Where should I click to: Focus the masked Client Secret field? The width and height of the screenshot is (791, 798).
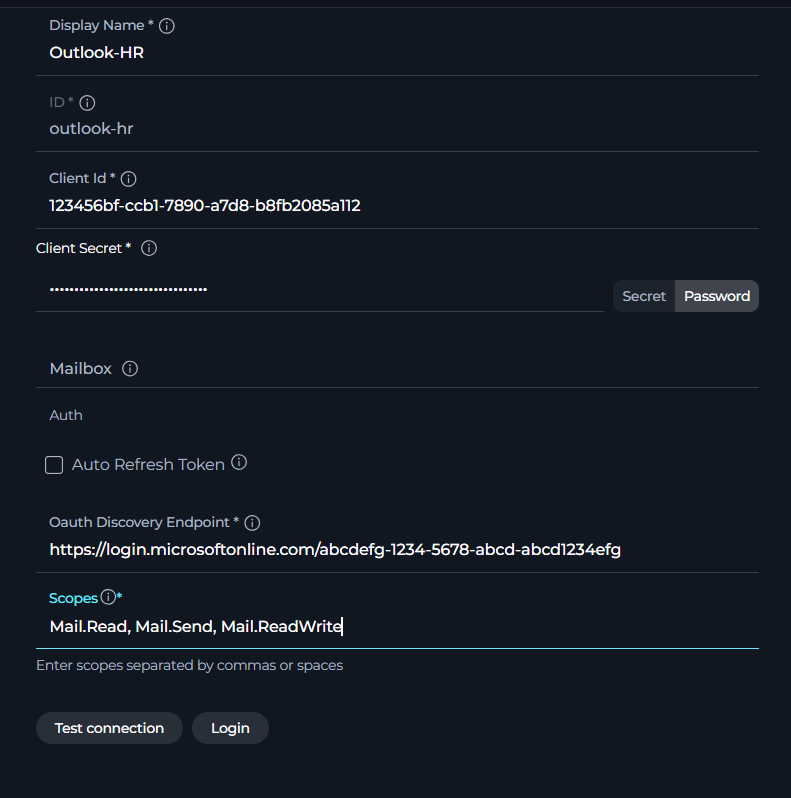click(320, 289)
